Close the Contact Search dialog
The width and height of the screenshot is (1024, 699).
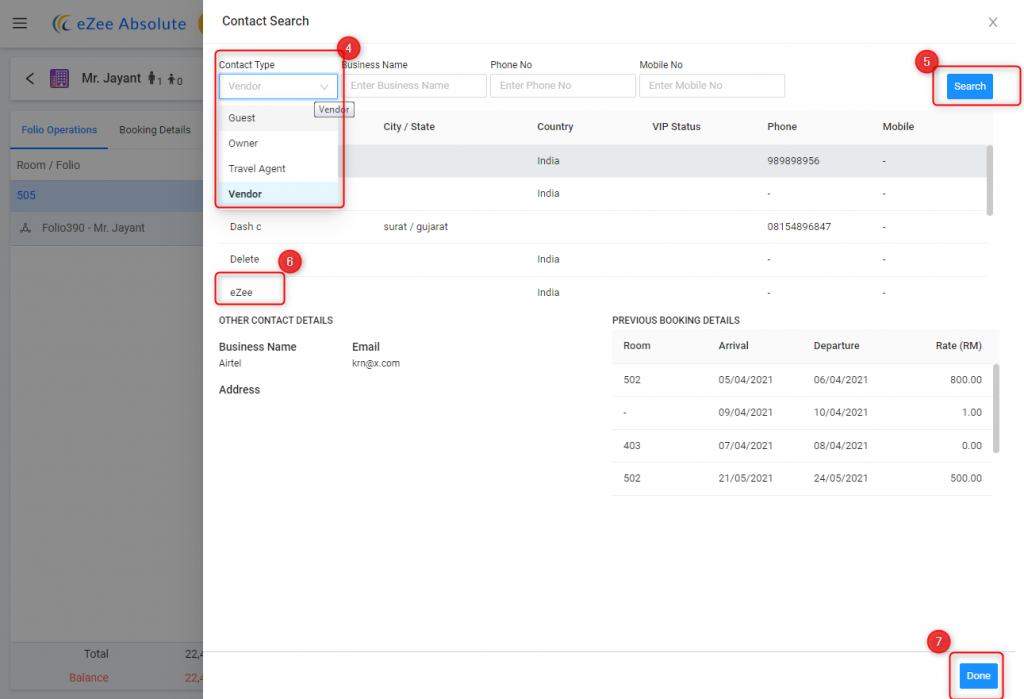click(993, 22)
